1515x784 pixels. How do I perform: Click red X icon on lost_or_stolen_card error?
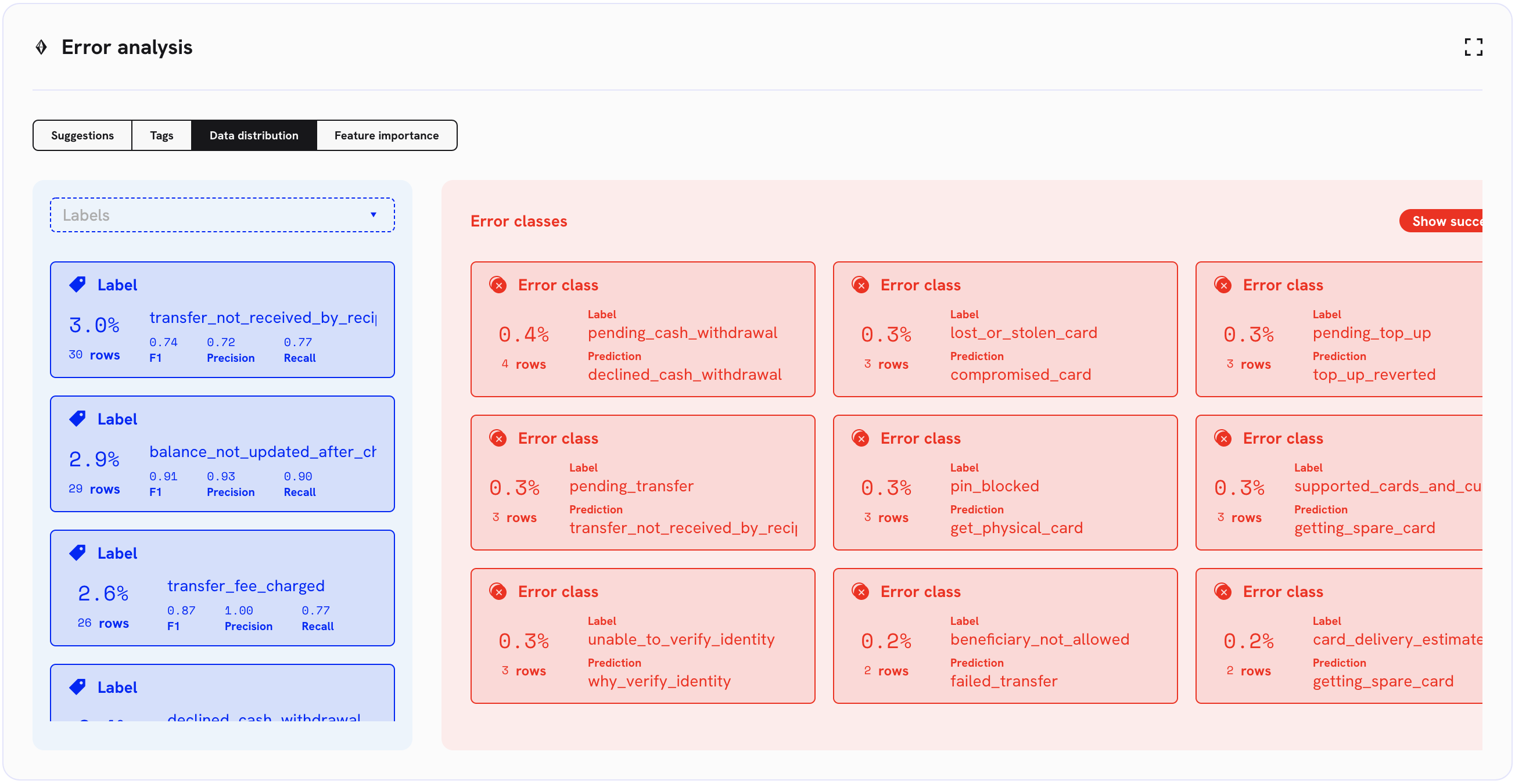click(x=860, y=285)
